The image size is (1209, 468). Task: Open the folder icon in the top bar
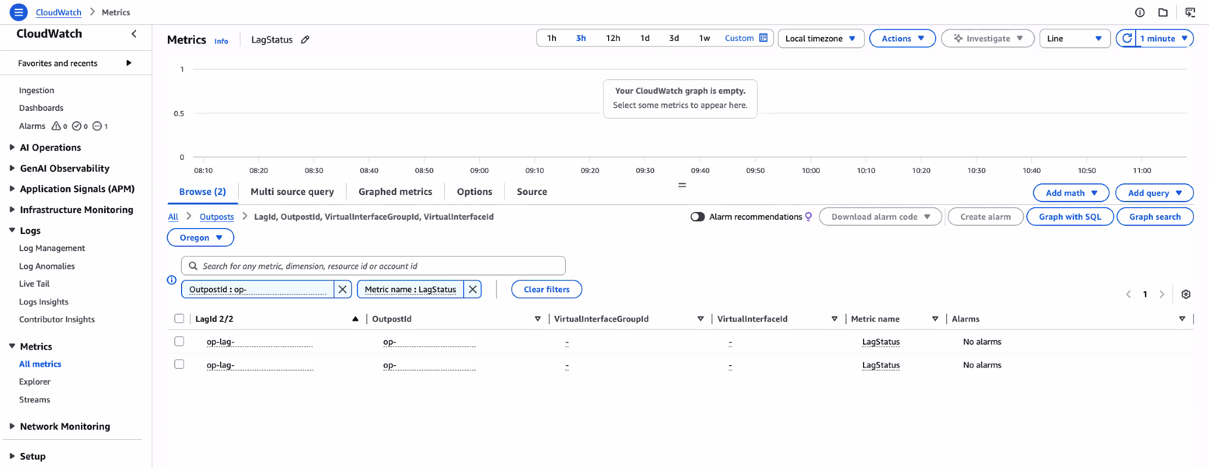pyautogui.click(x=1163, y=13)
